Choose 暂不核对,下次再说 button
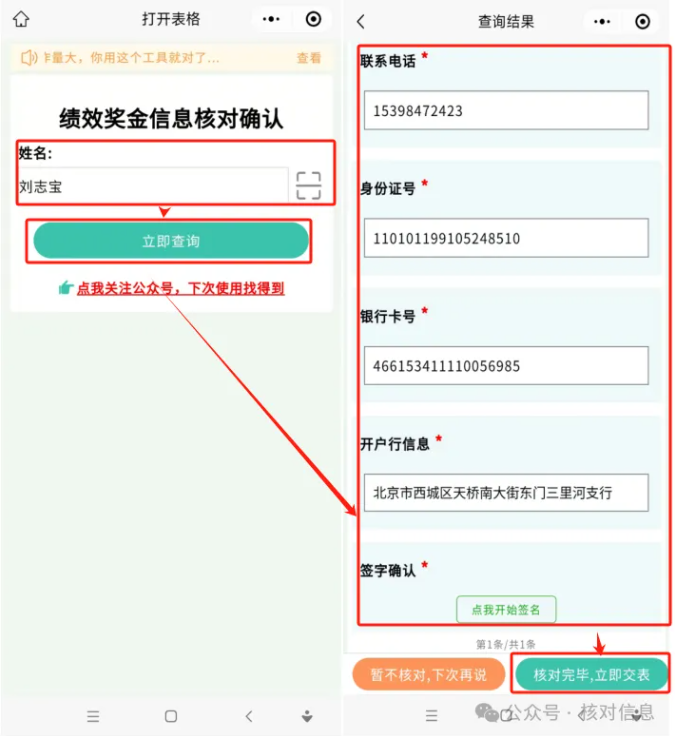 point(428,675)
